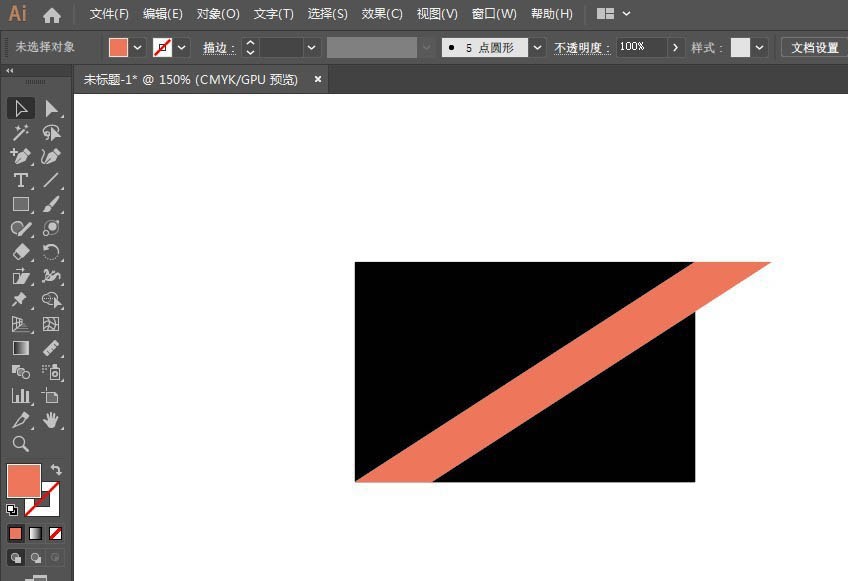This screenshot has height=581, width=848.
Task: Pick the Measure ruler tool
Action: click(51, 348)
